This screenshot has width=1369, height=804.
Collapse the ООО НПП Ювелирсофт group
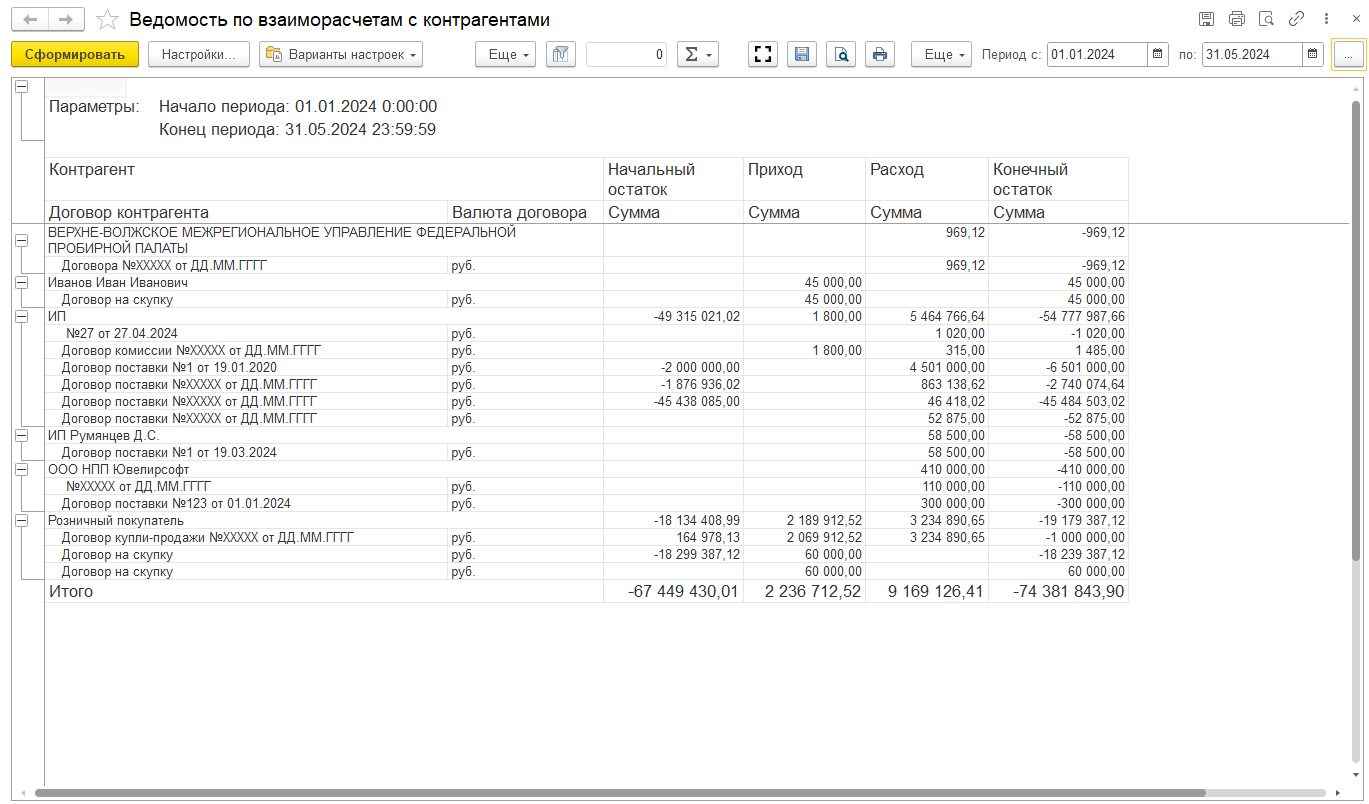tap(22, 469)
